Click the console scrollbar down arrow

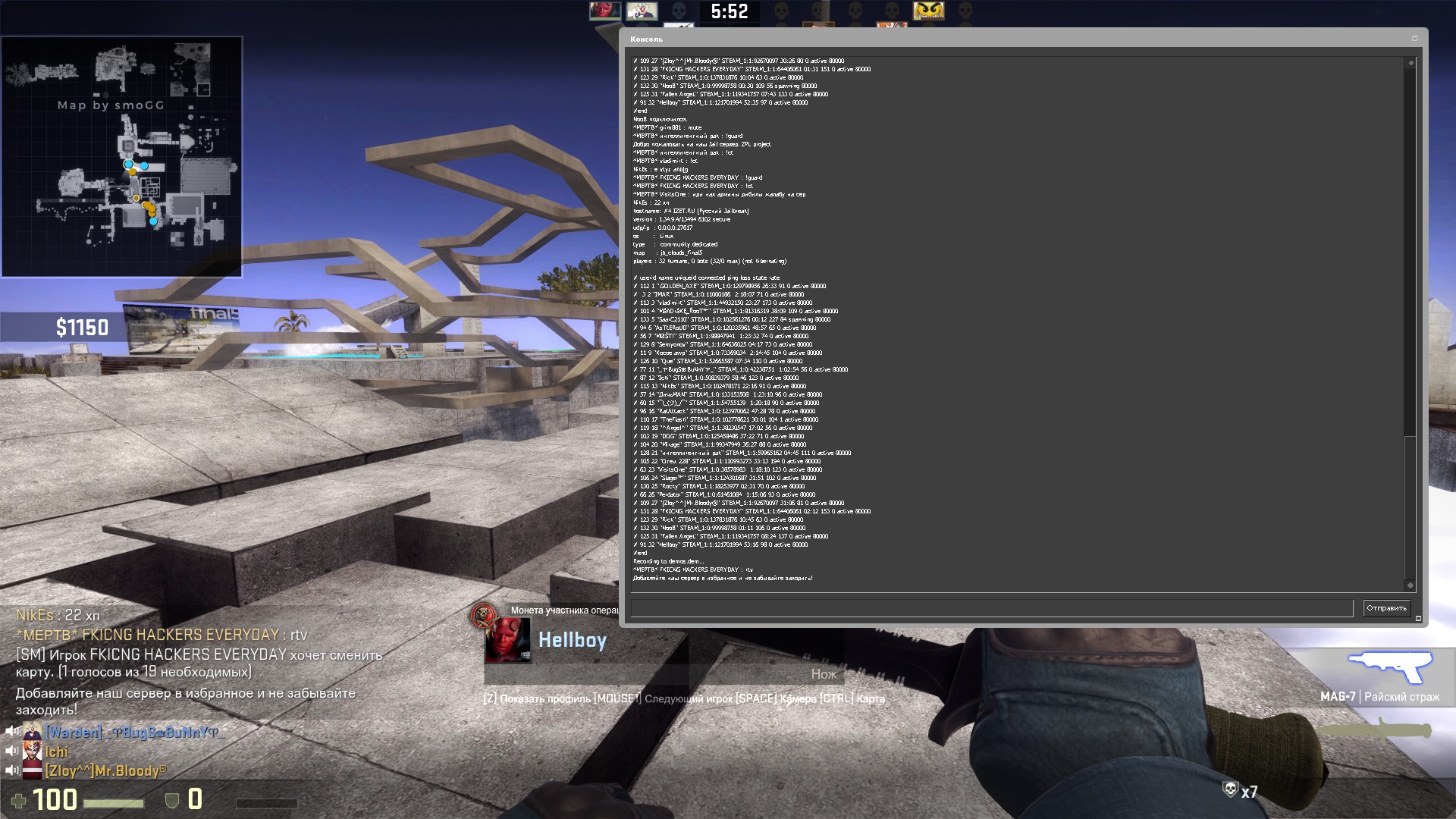click(x=1410, y=585)
